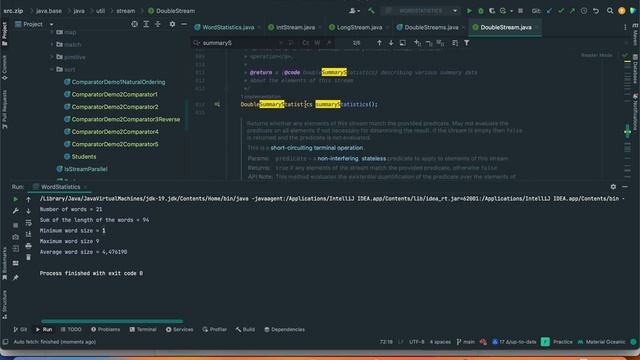This screenshot has height=360, width=640.
Task: Switch to the WordStatistics.java editor tab
Action: [x=228, y=27]
